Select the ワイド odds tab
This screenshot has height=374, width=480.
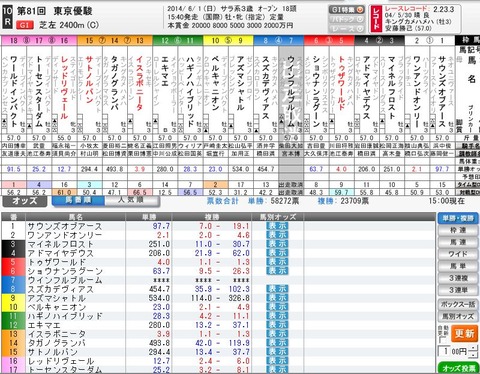click(458, 254)
